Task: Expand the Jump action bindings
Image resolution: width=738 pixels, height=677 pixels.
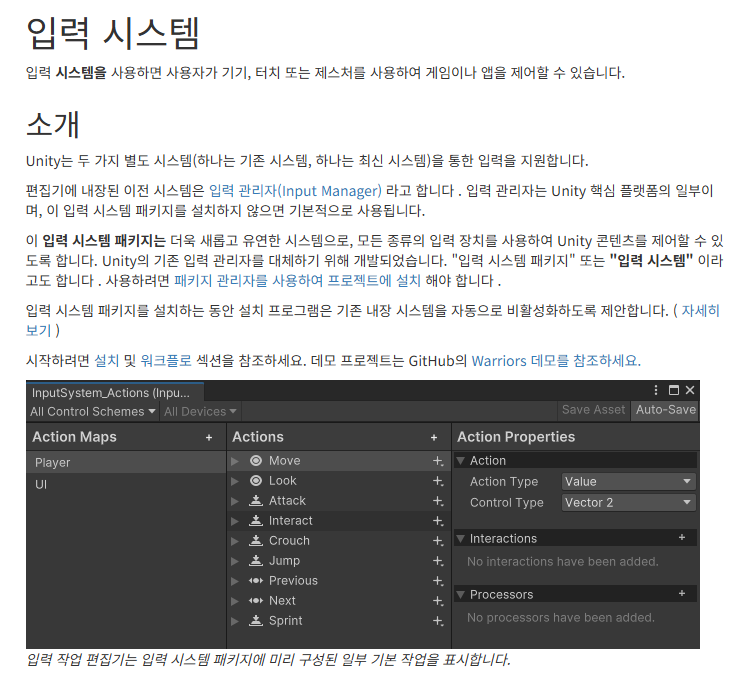Action: pos(235,562)
